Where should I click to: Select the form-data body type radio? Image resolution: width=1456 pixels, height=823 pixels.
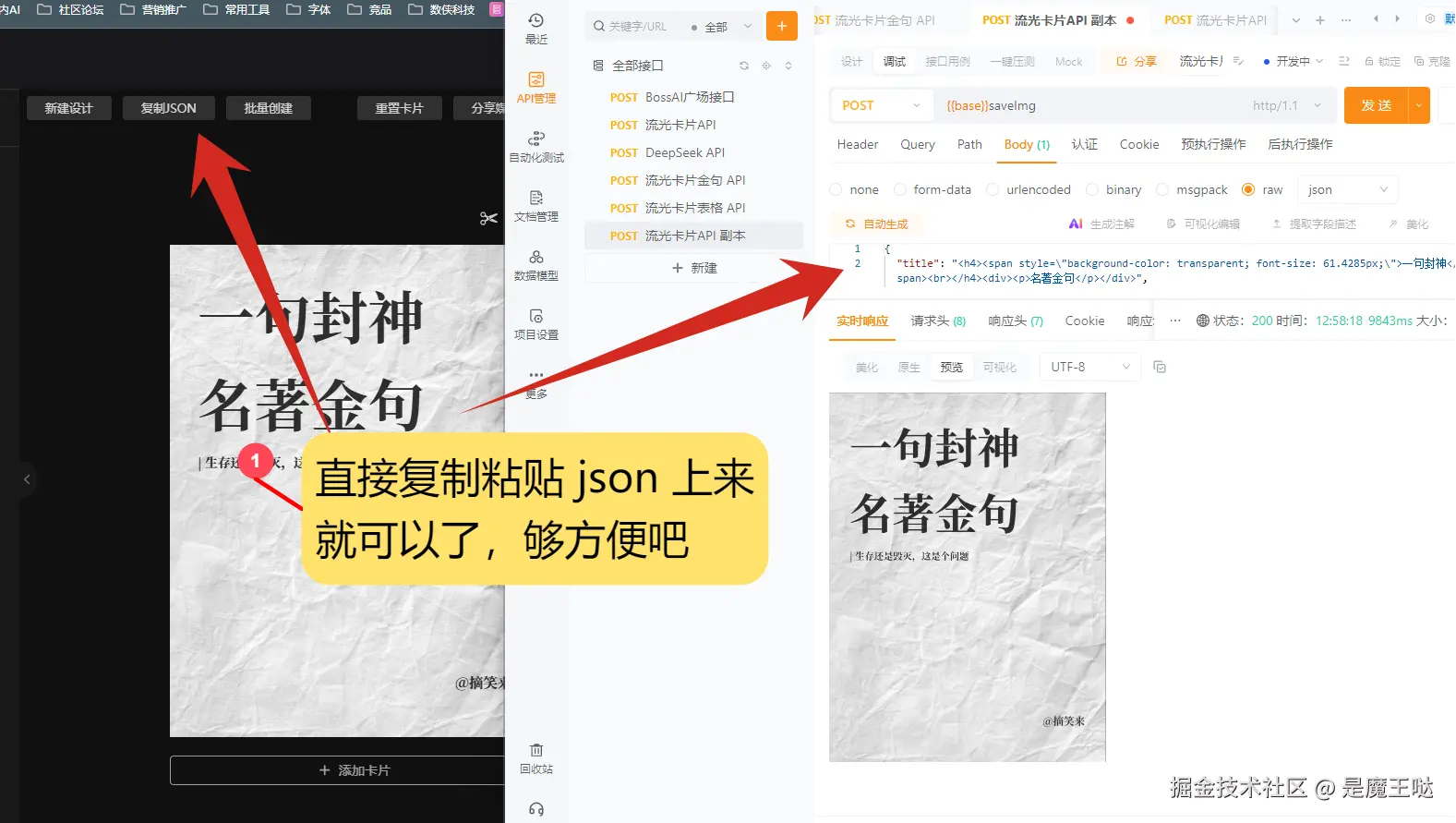[900, 189]
